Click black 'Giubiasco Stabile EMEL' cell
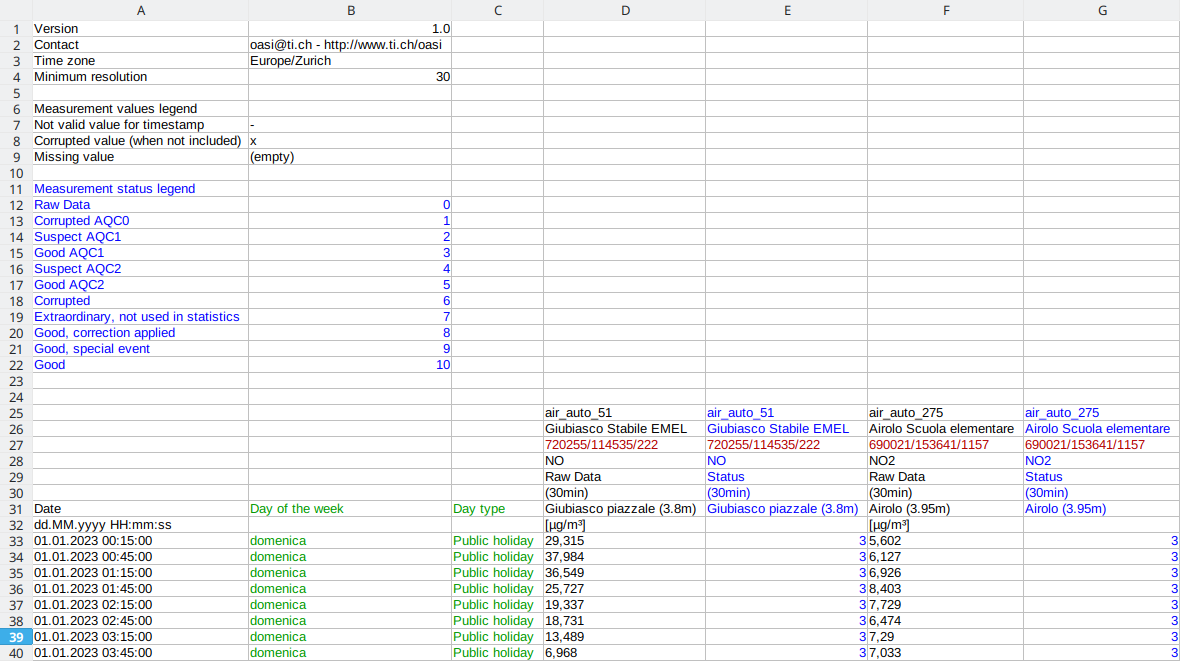1180x661 pixels. point(625,428)
